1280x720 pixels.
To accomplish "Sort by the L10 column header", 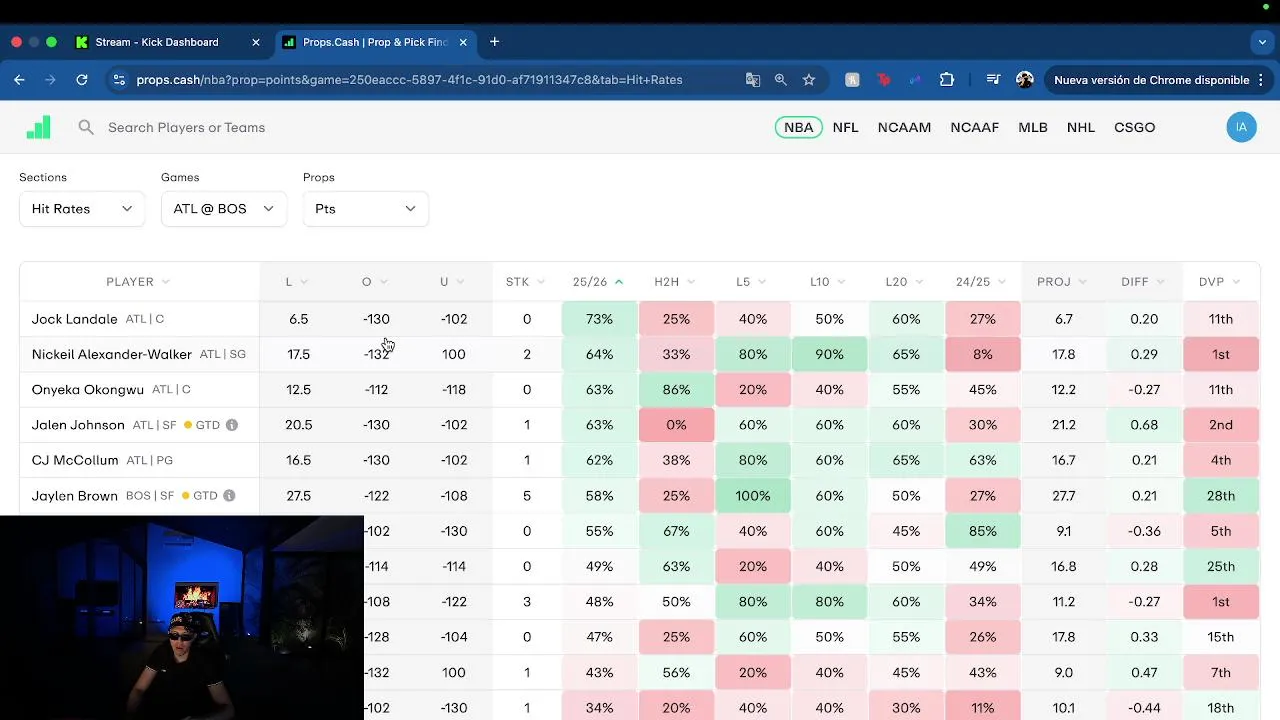I will pos(828,282).
